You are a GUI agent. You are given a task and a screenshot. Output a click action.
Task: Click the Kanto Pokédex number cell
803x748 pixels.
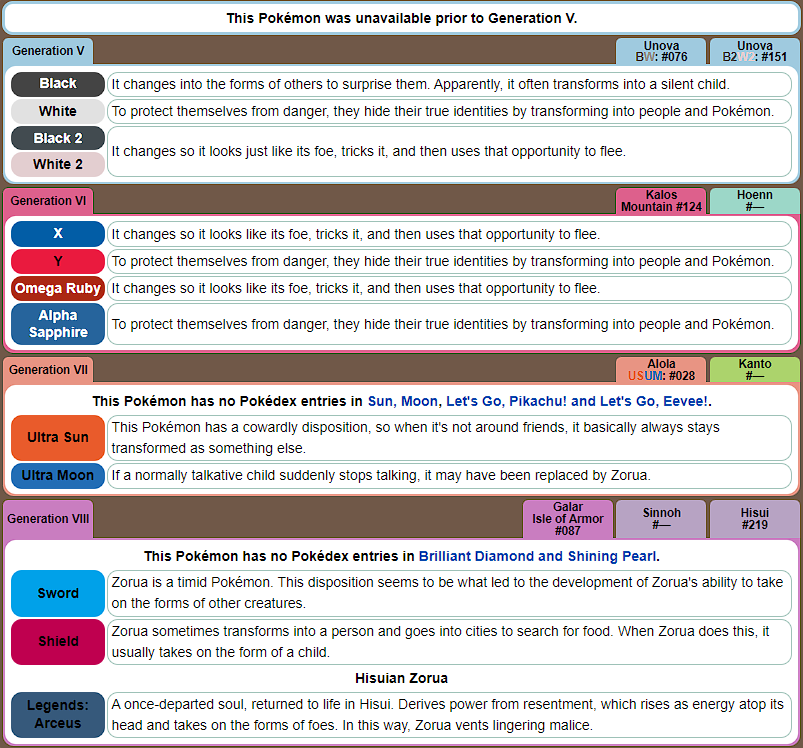pos(754,370)
